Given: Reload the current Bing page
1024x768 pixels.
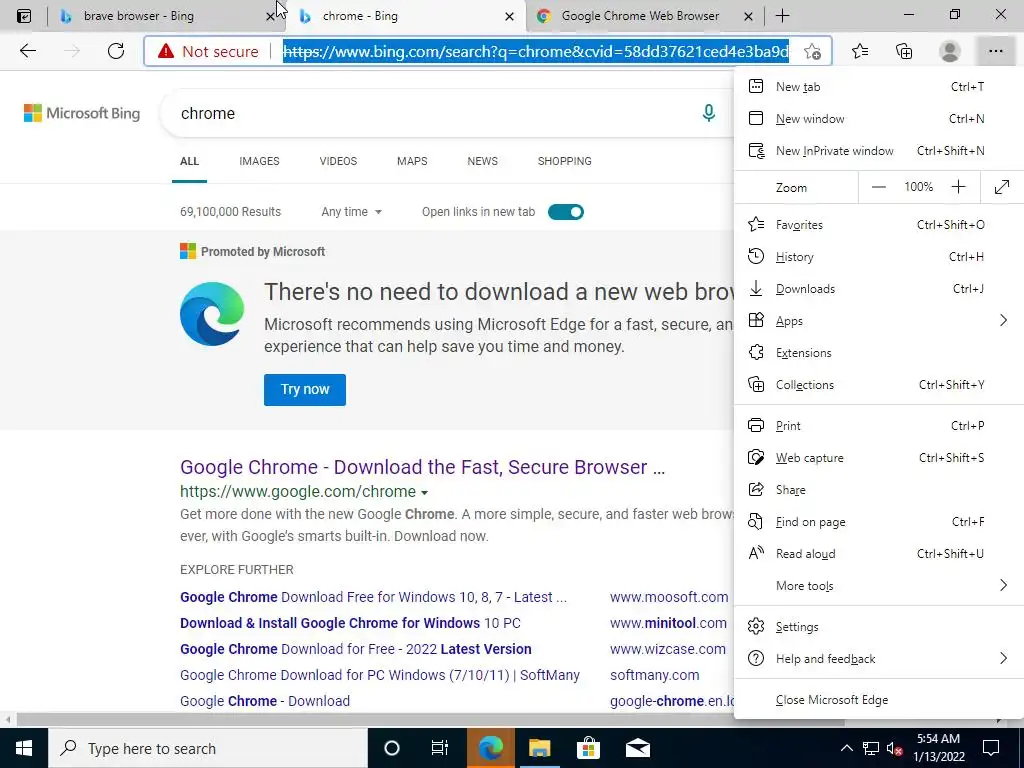Looking at the screenshot, I should [116, 51].
